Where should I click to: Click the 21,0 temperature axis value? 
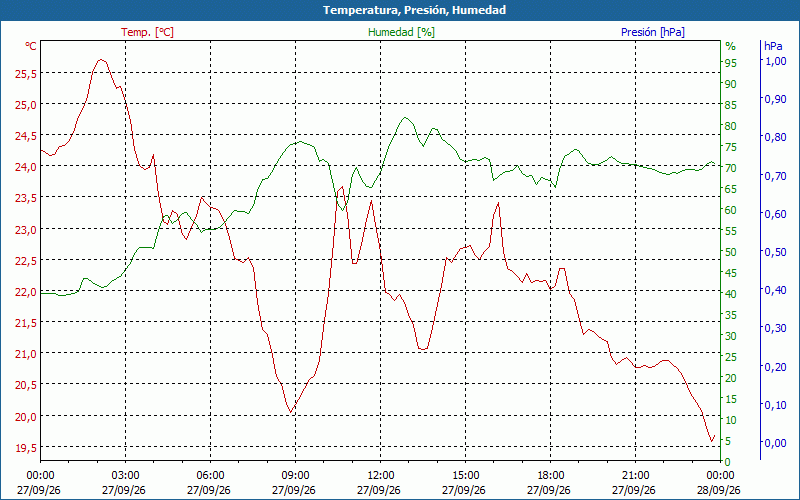click(26, 355)
